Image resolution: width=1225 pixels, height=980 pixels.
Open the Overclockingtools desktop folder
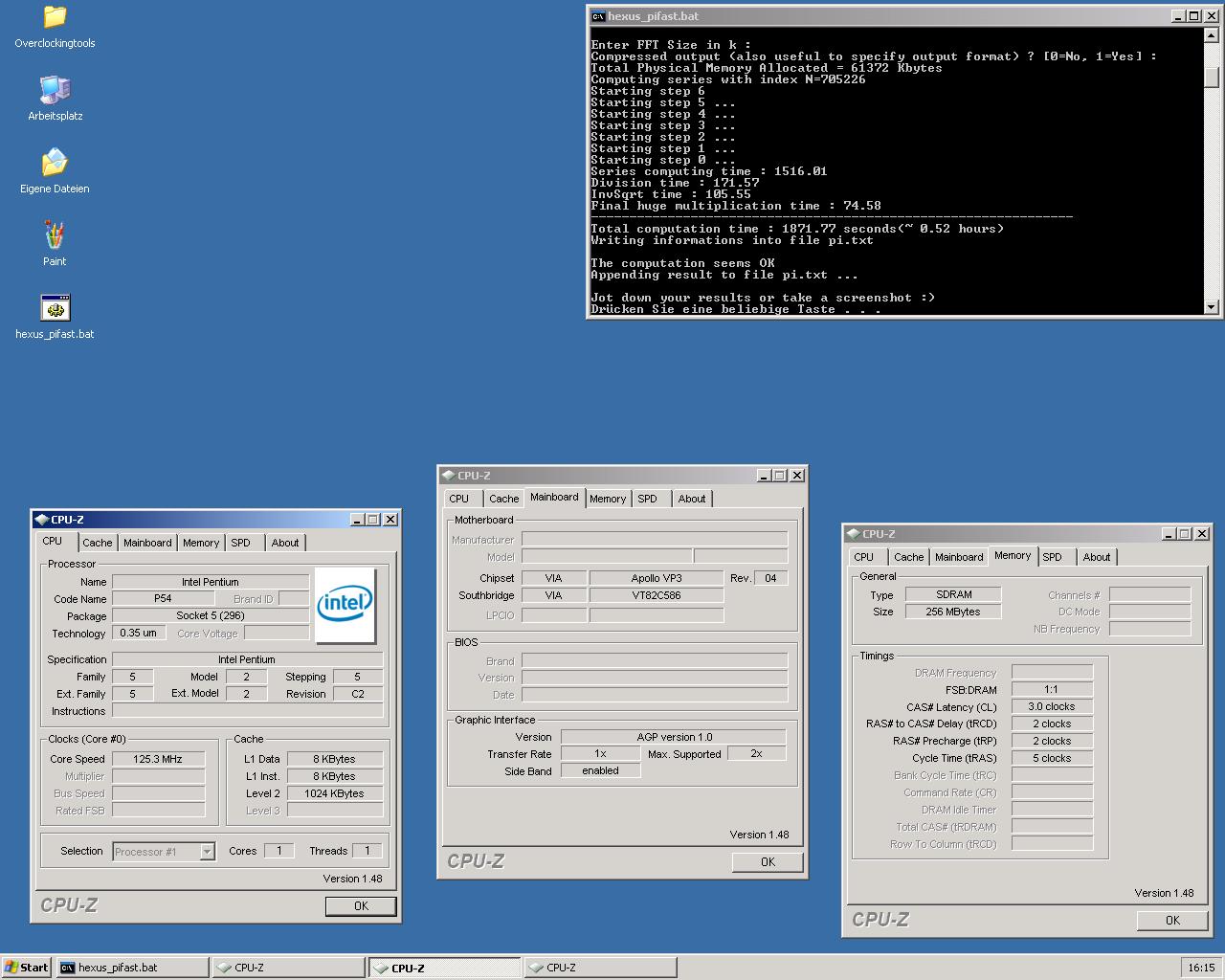[55, 27]
